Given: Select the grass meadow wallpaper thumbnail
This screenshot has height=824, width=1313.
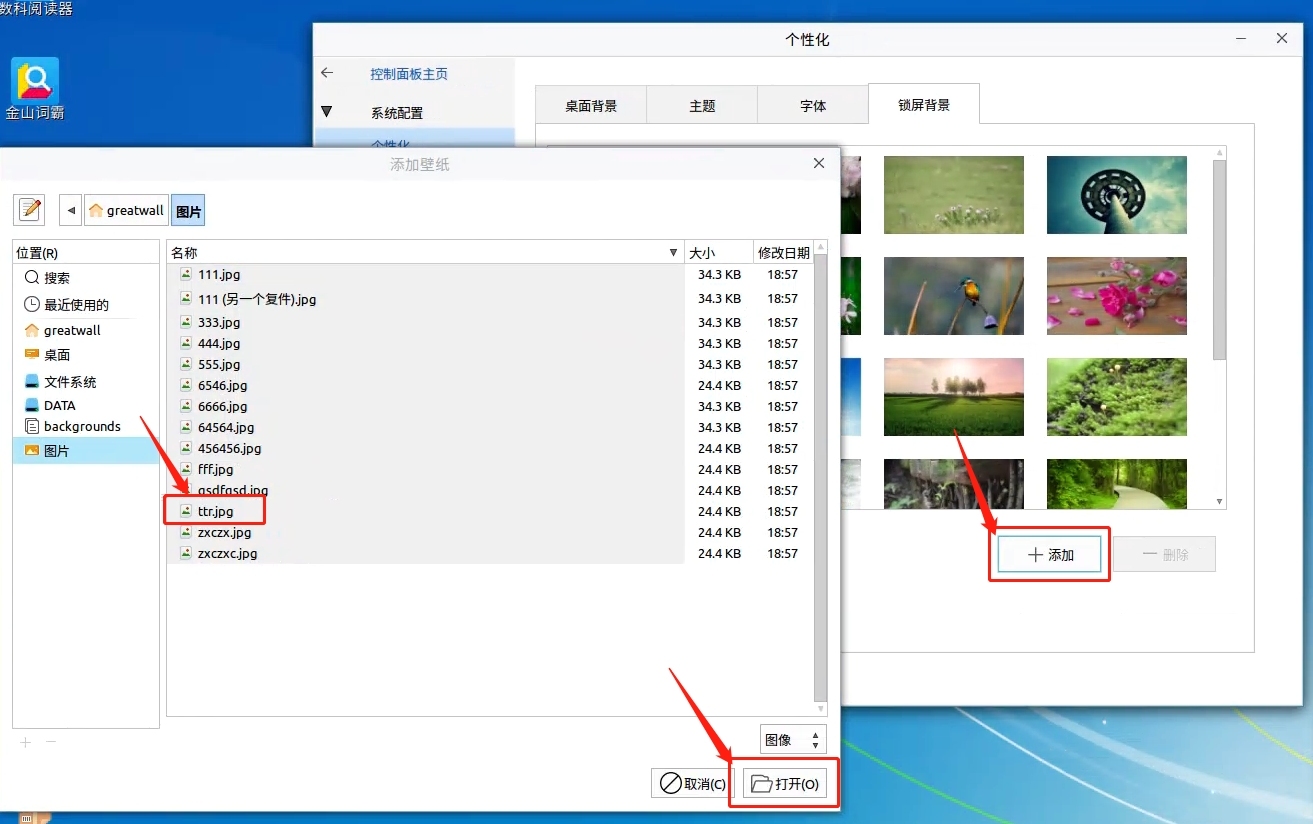Looking at the screenshot, I should [954, 195].
